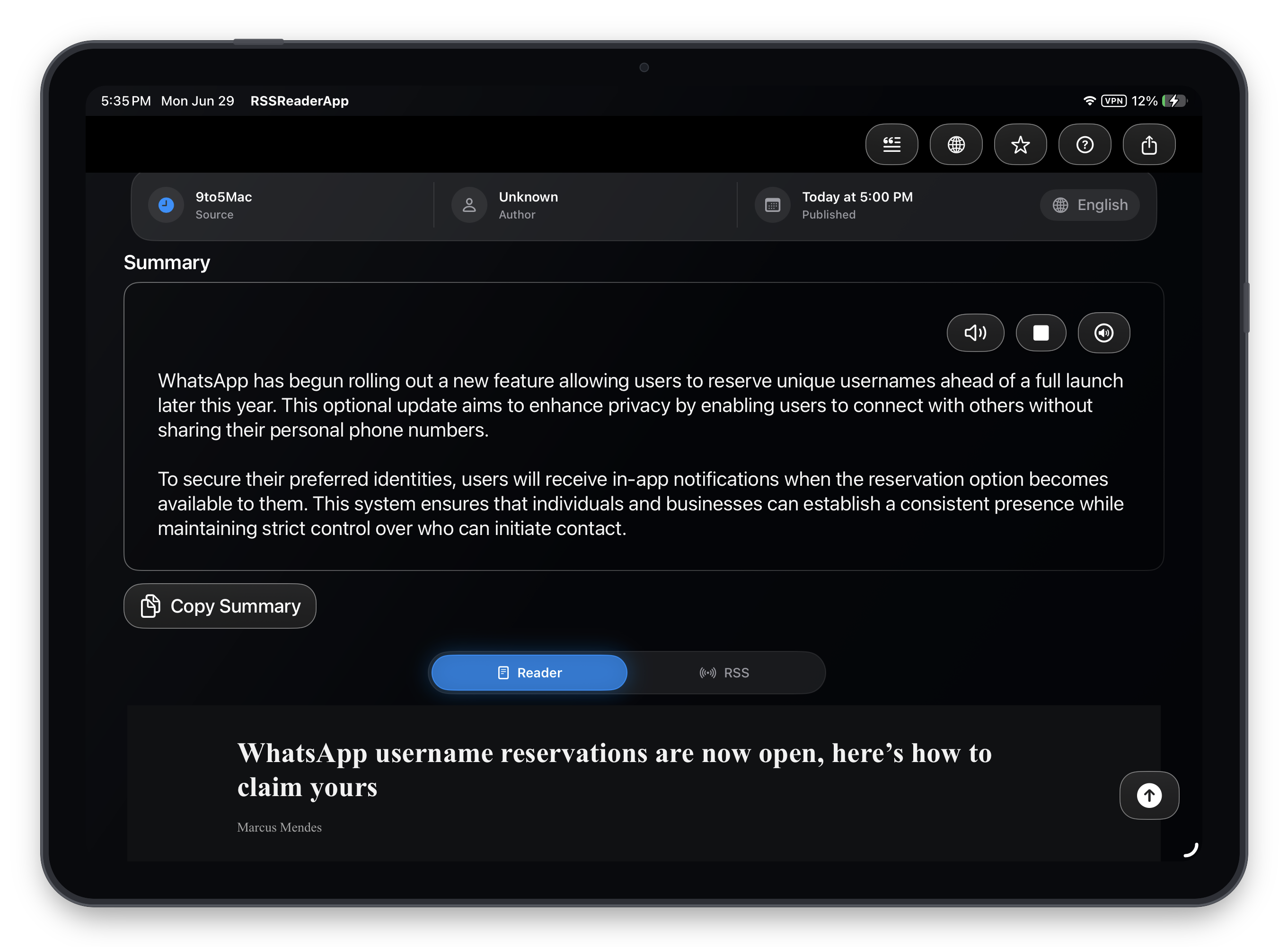Select the English language pill
The width and height of the screenshot is (1288, 947).
click(1090, 205)
